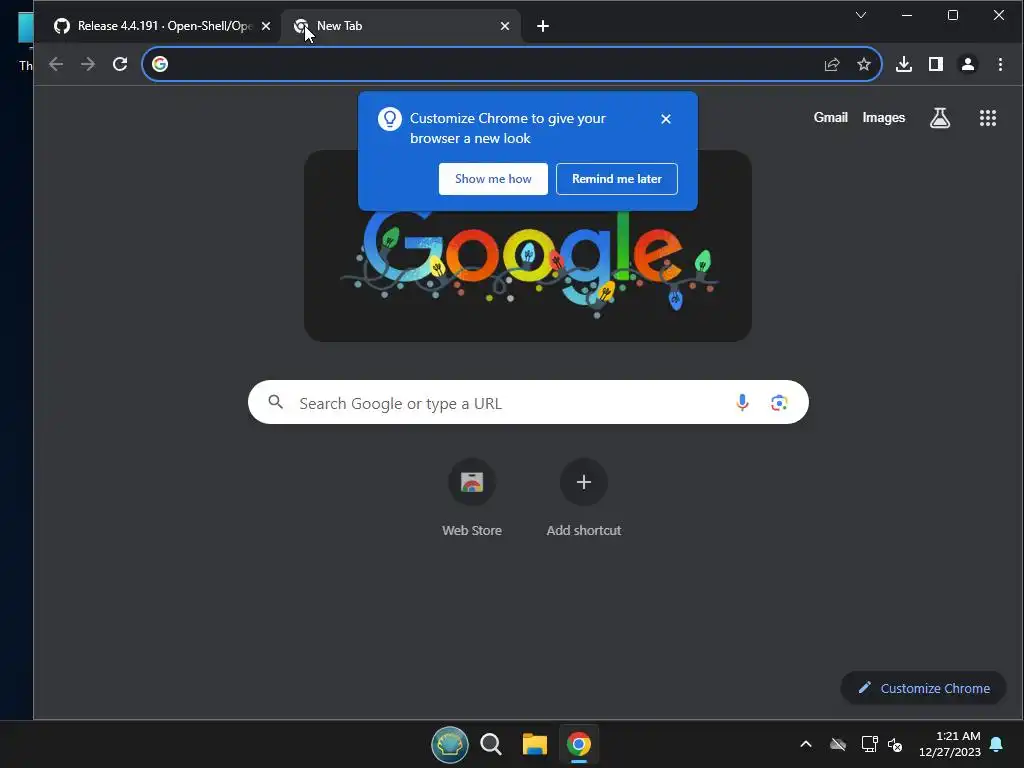
Task: Close the New Tab tab
Action: tap(504, 26)
